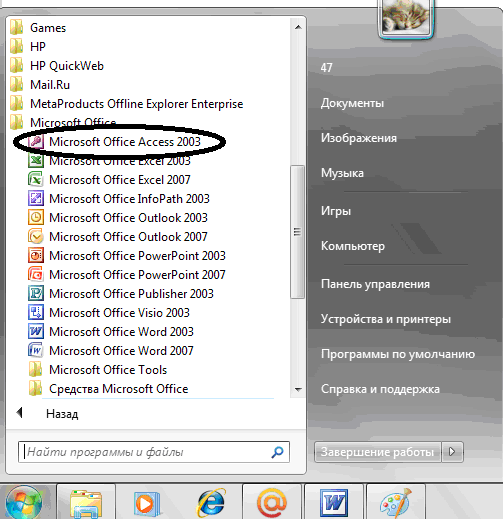The image size is (503, 521).
Task: Expand the Microsoft Office Tools folder
Action: pyautogui.click(x=108, y=370)
